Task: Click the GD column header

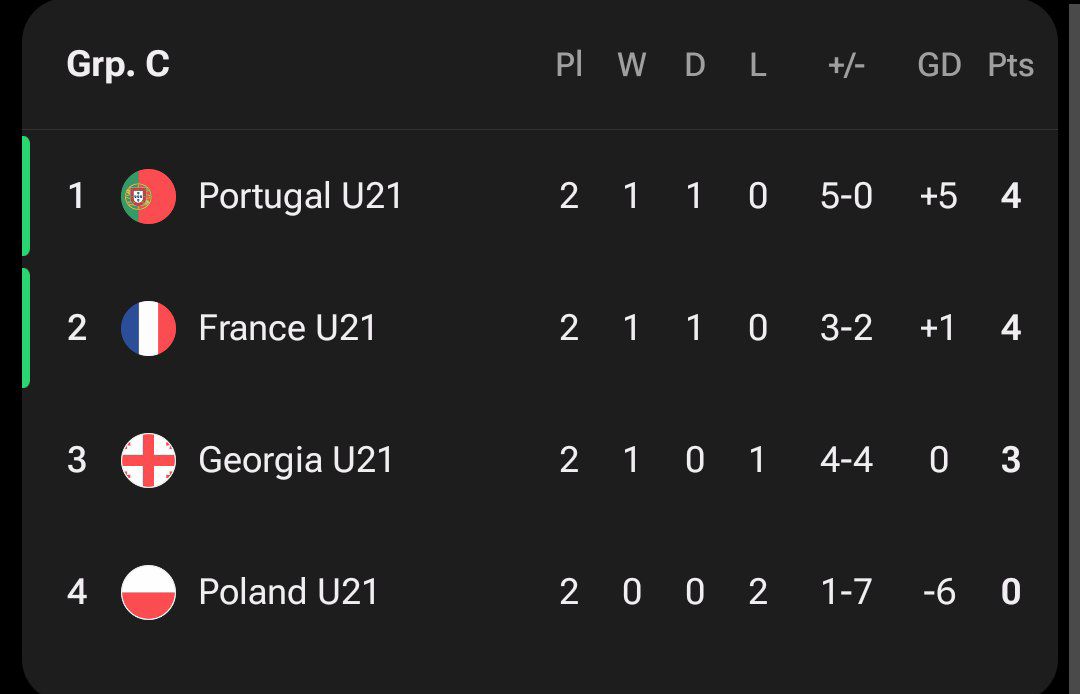Action: (x=939, y=65)
